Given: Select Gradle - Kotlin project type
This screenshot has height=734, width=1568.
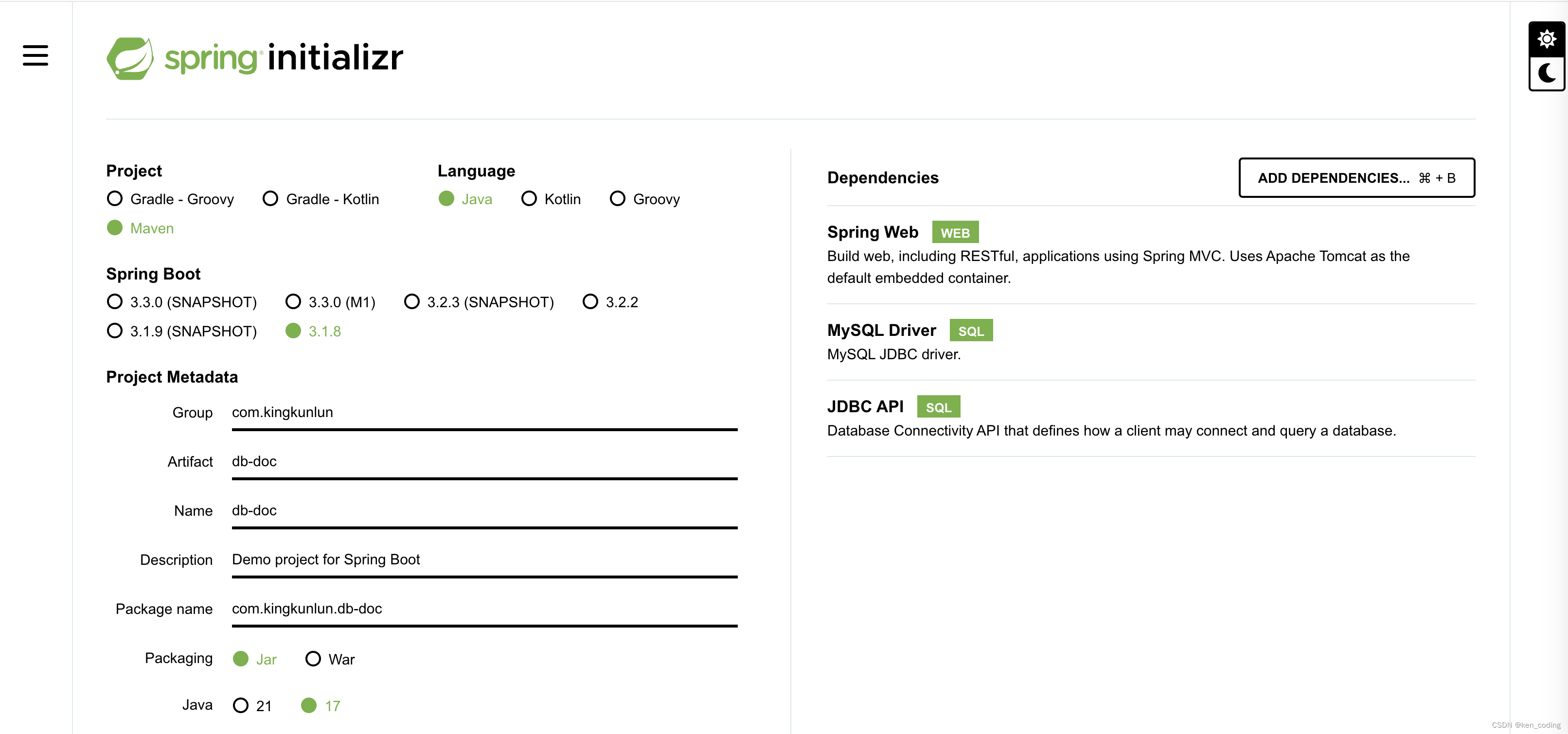Looking at the screenshot, I should 321,199.
